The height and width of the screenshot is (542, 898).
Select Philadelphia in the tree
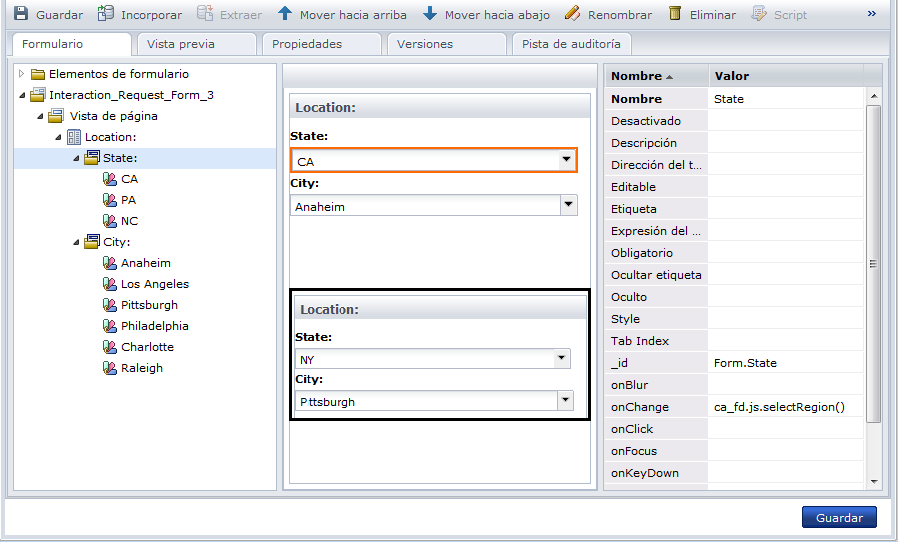155,326
